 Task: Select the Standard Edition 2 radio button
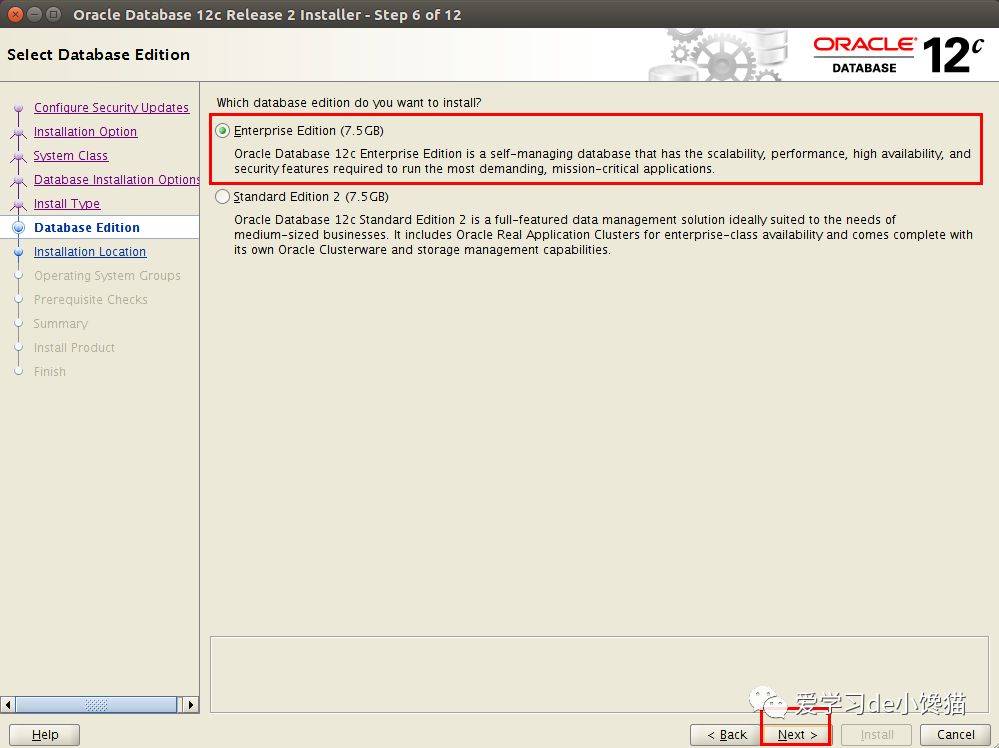tap(222, 197)
